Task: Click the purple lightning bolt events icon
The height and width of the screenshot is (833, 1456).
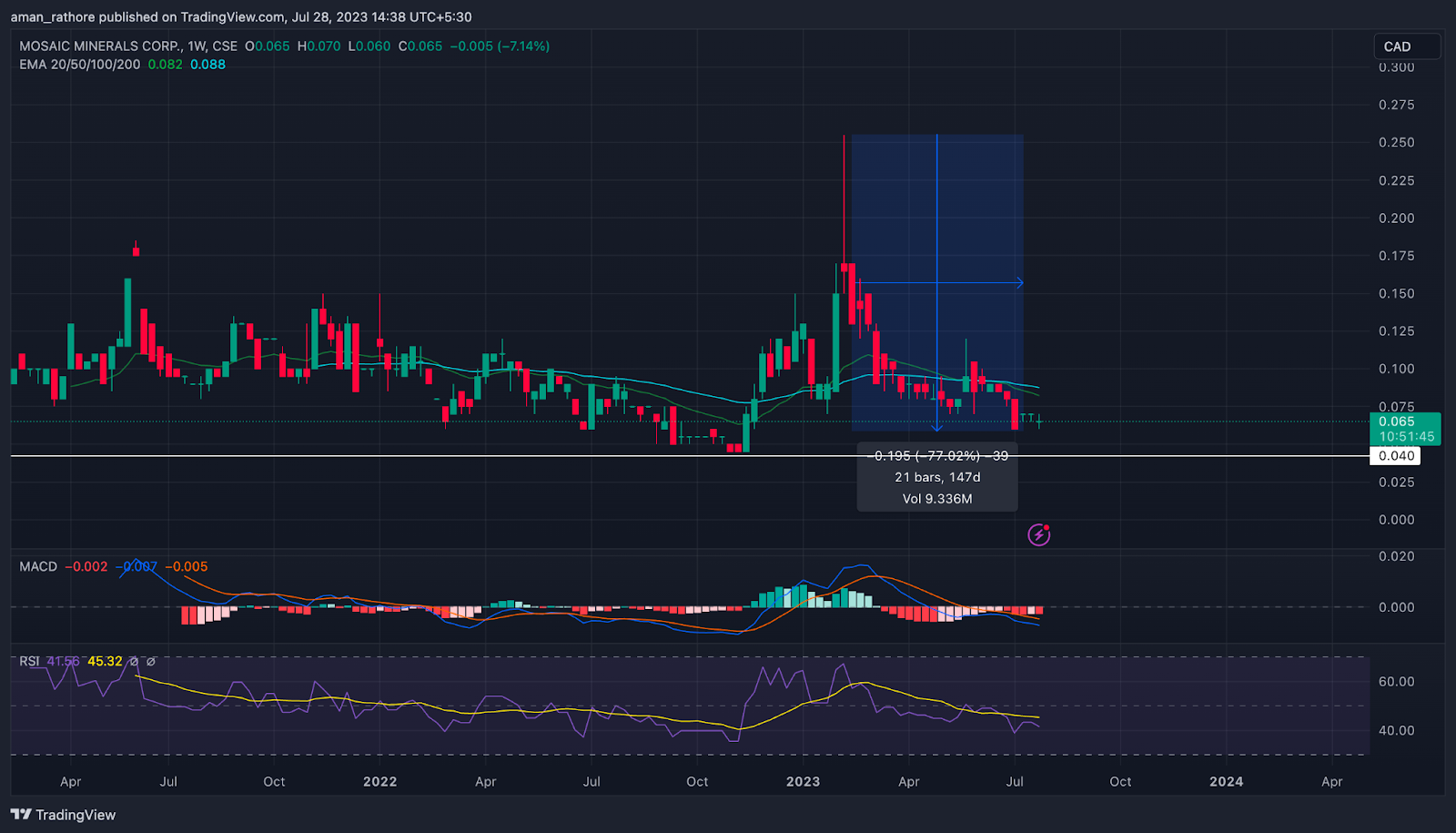Action: 1039,534
